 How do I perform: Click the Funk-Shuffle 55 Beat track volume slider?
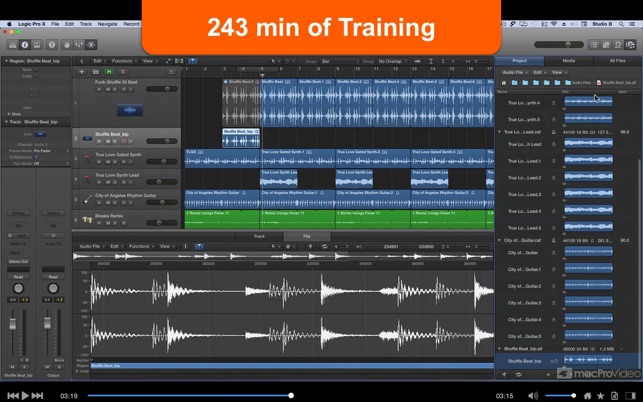point(162,89)
